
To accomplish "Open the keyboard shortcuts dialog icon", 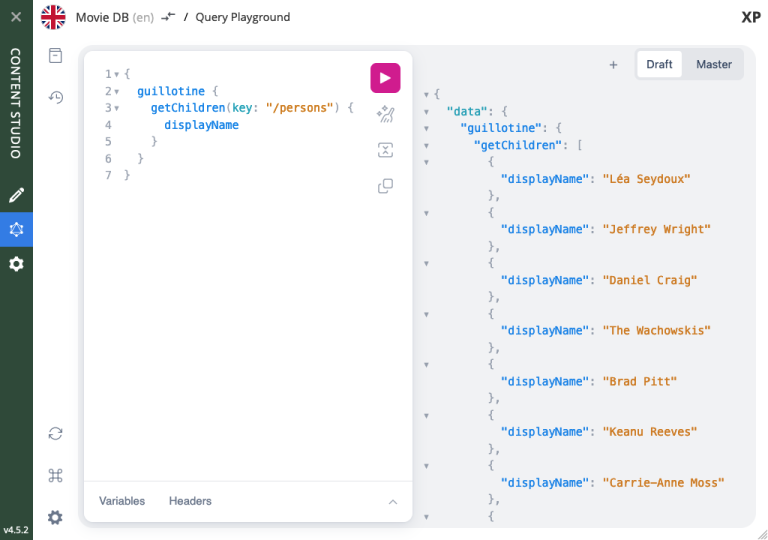I will (x=55, y=475).
